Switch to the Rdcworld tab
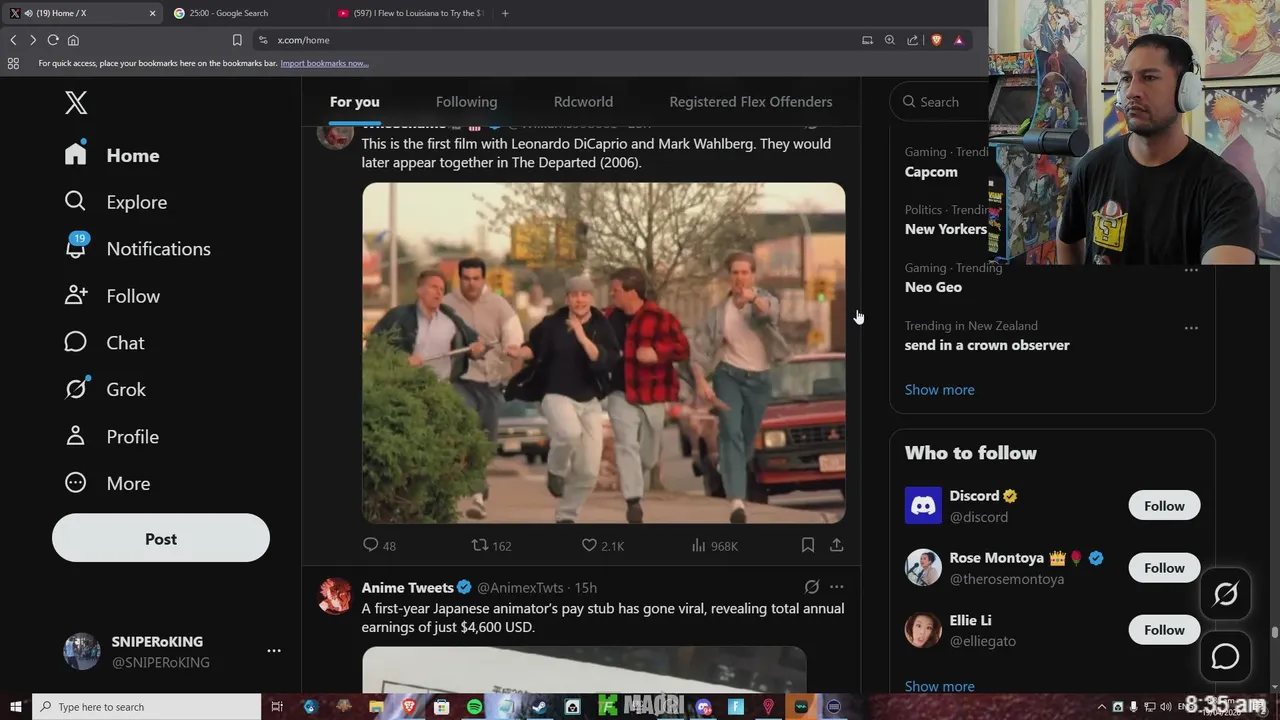The height and width of the screenshot is (720, 1280). (x=583, y=101)
